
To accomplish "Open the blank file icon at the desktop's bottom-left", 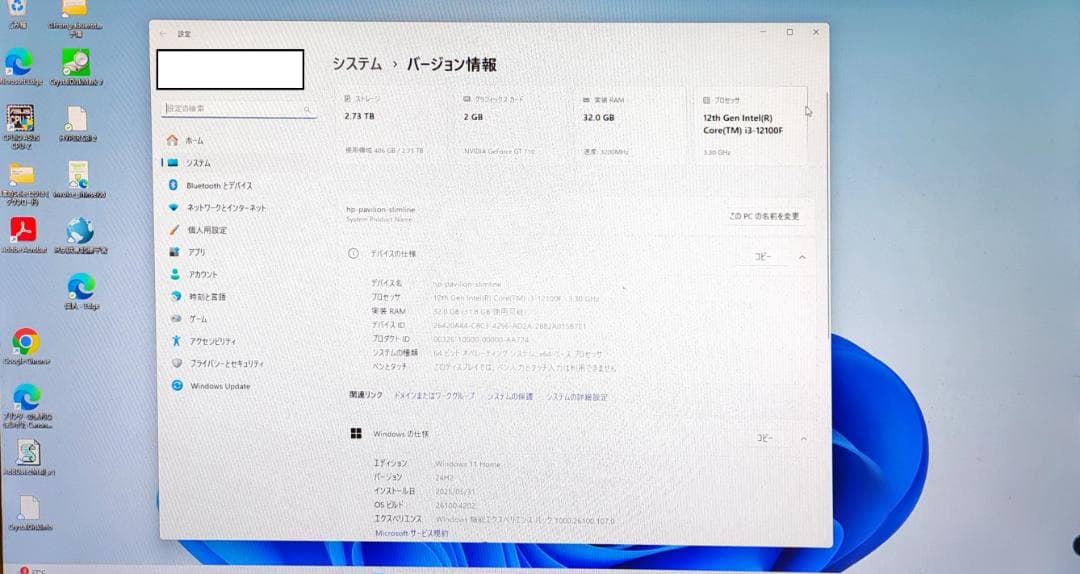I will (x=29, y=509).
